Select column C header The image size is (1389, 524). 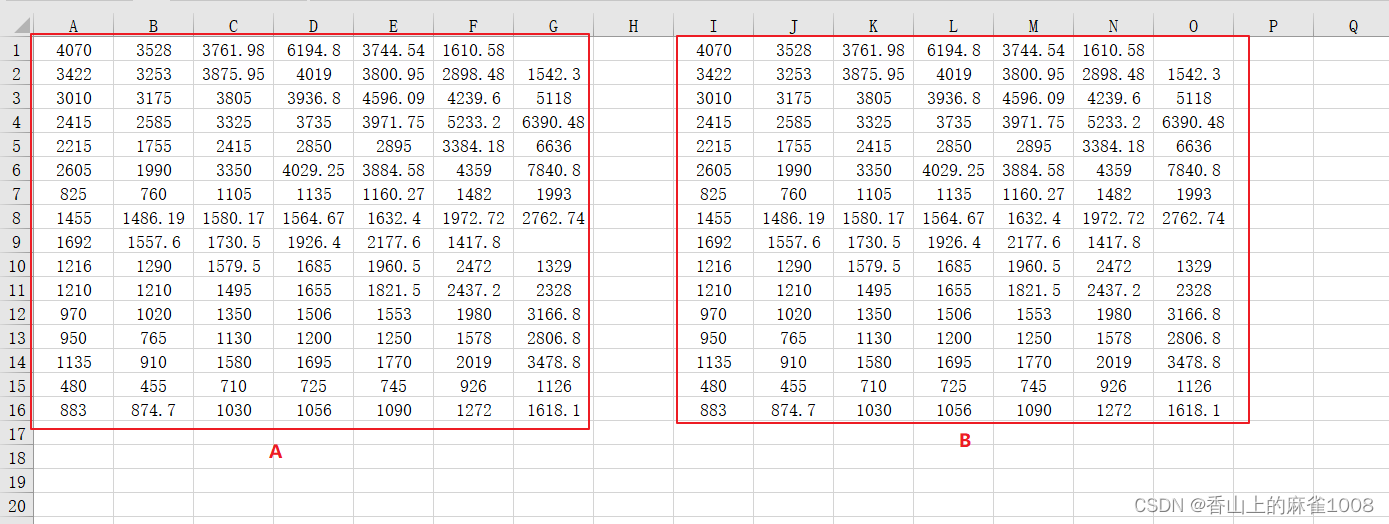[x=234, y=26]
